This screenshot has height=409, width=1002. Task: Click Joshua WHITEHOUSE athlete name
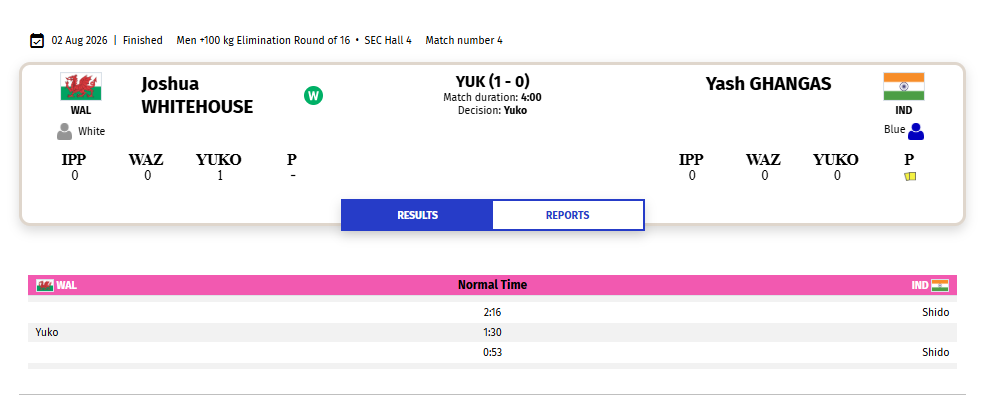coord(197,95)
